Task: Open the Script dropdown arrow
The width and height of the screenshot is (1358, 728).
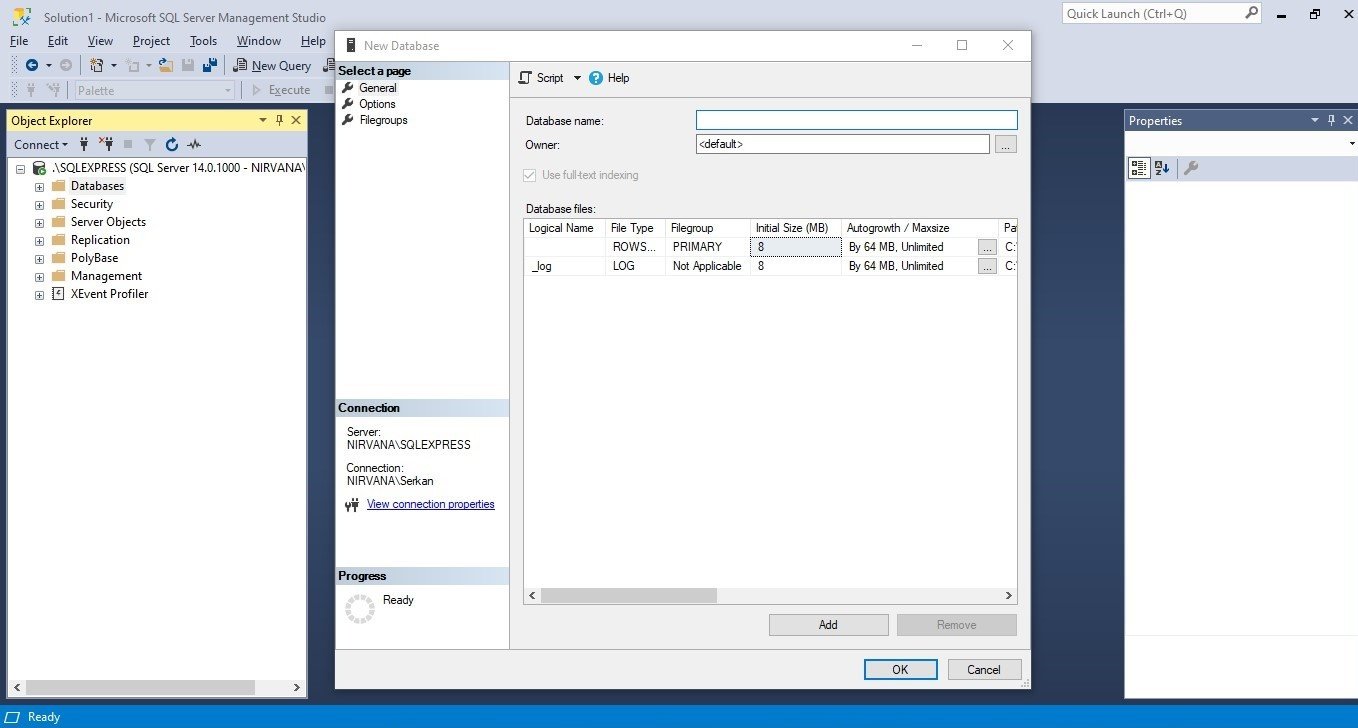Action: 577,78
